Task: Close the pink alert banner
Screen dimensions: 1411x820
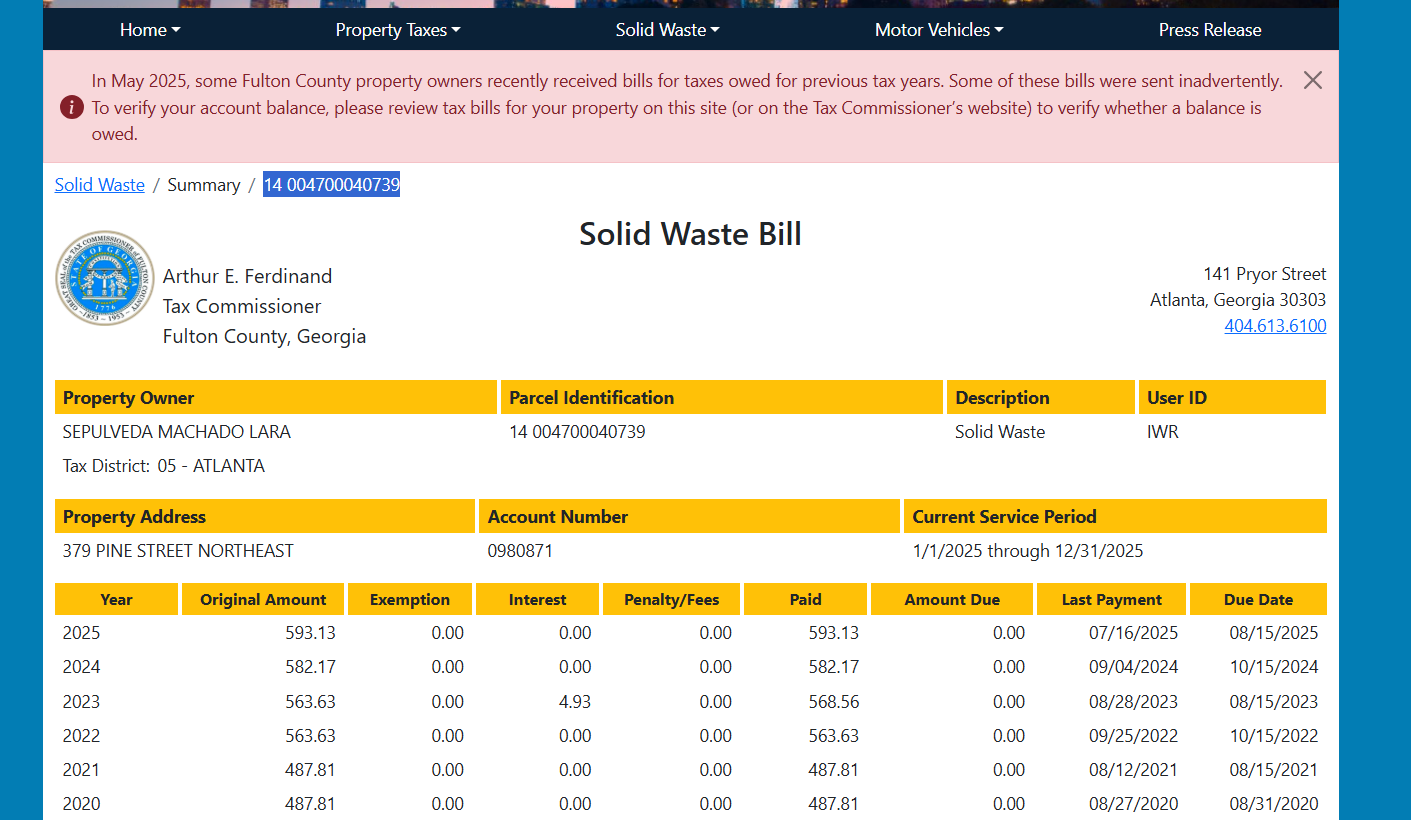Action: [1312, 80]
